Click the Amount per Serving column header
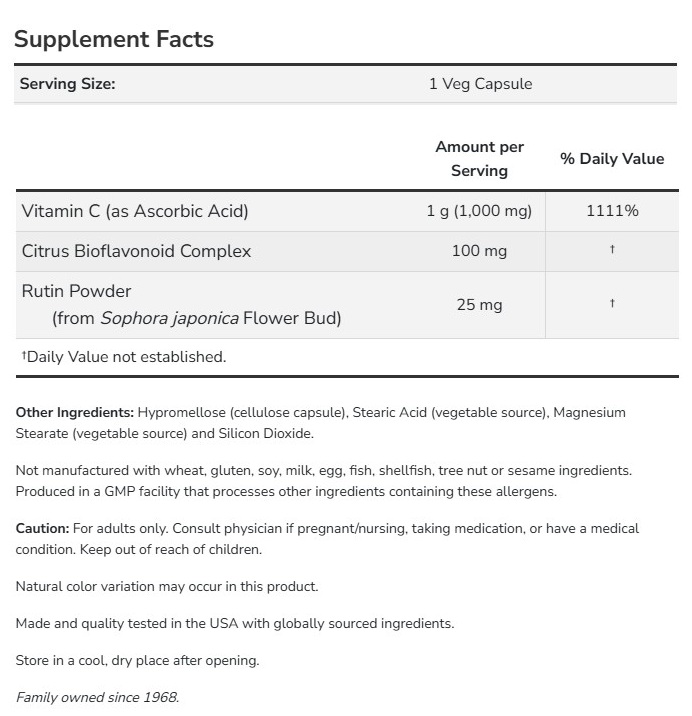This screenshot has width=692, height=716. click(480, 159)
